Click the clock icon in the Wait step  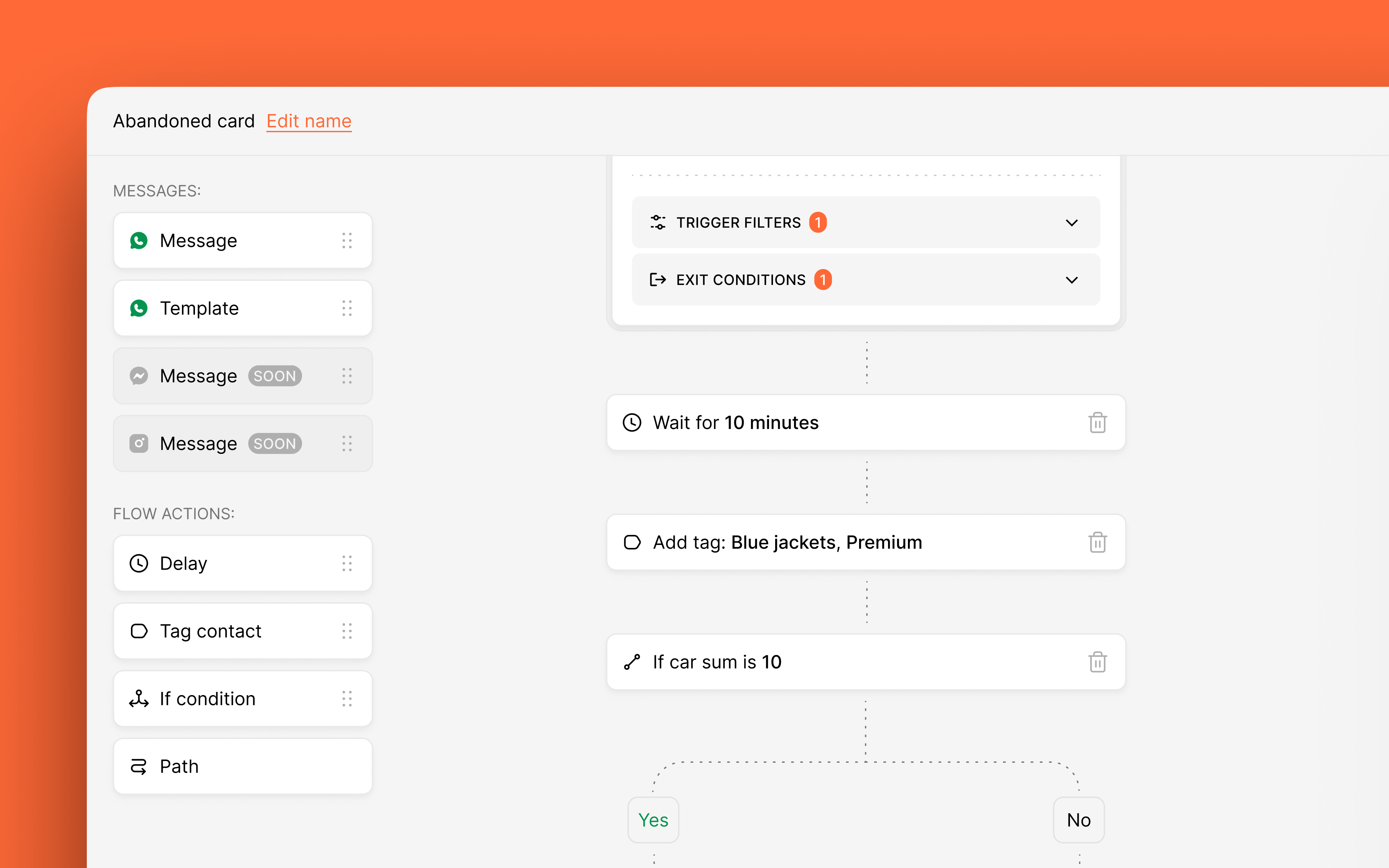tap(632, 422)
